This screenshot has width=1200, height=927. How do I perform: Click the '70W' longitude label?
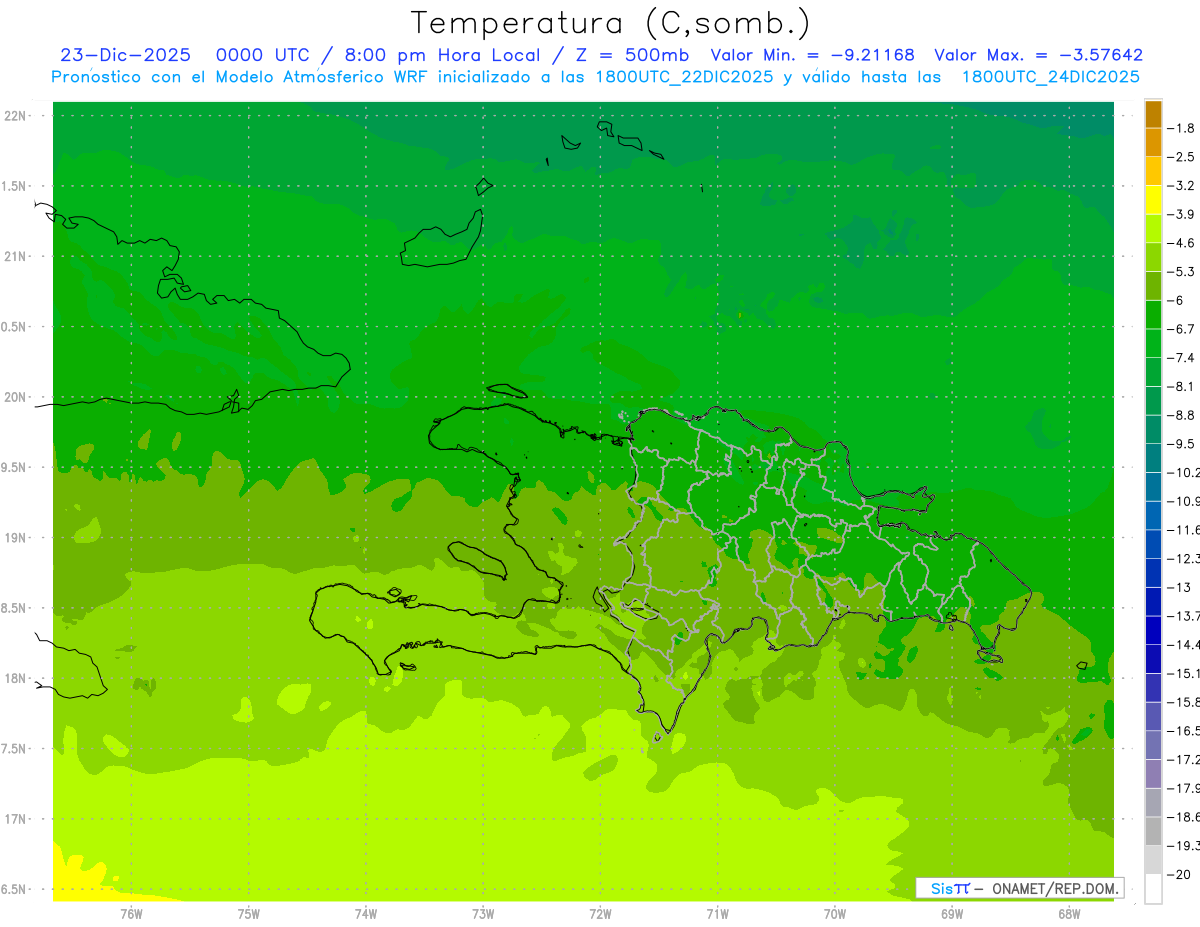coord(835,914)
